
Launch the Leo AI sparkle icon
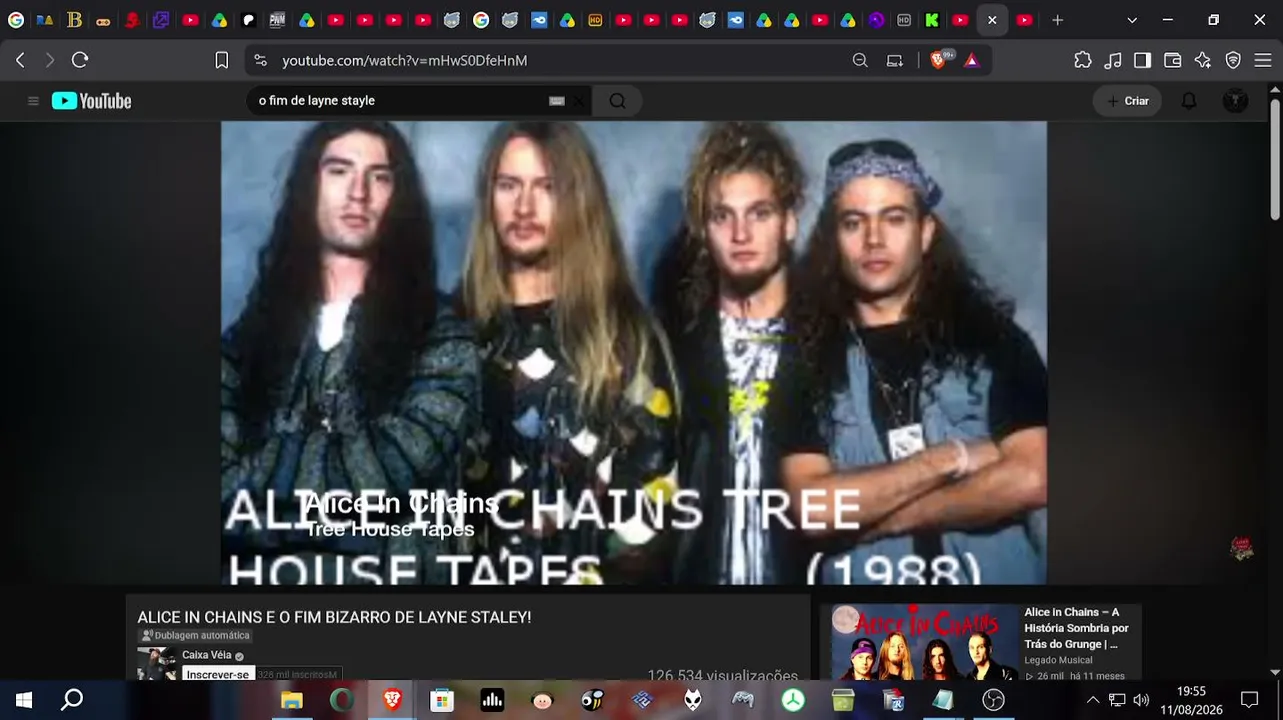(1203, 60)
